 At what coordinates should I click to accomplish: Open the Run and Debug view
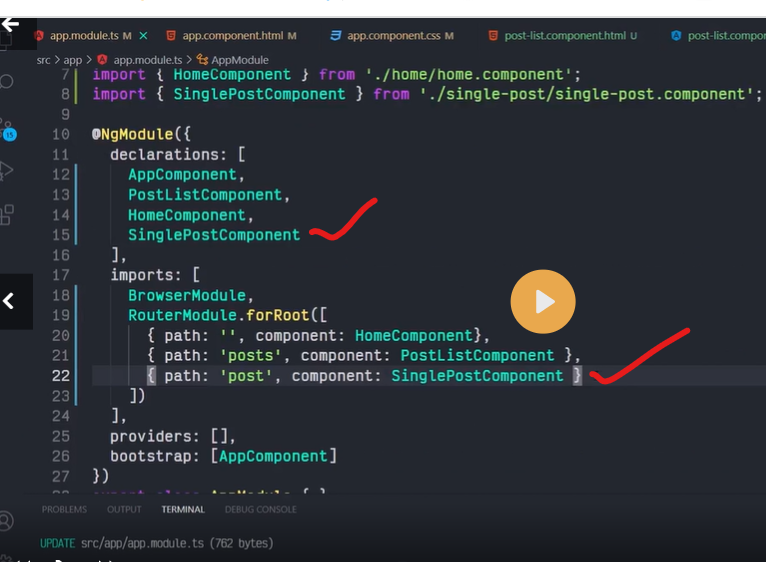(x=7, y=170)
